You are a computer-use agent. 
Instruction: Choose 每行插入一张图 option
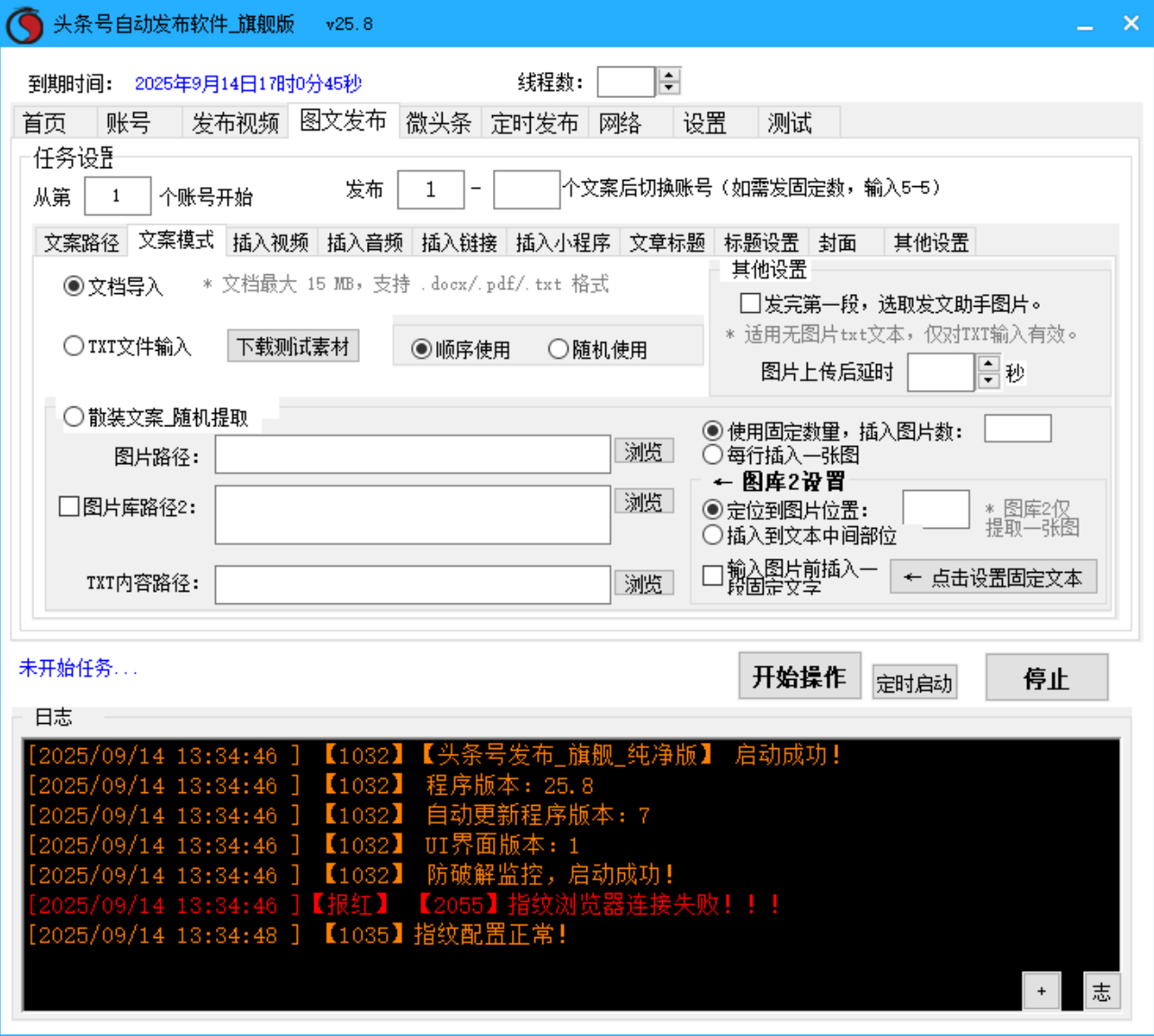click(x=711, y=455)
